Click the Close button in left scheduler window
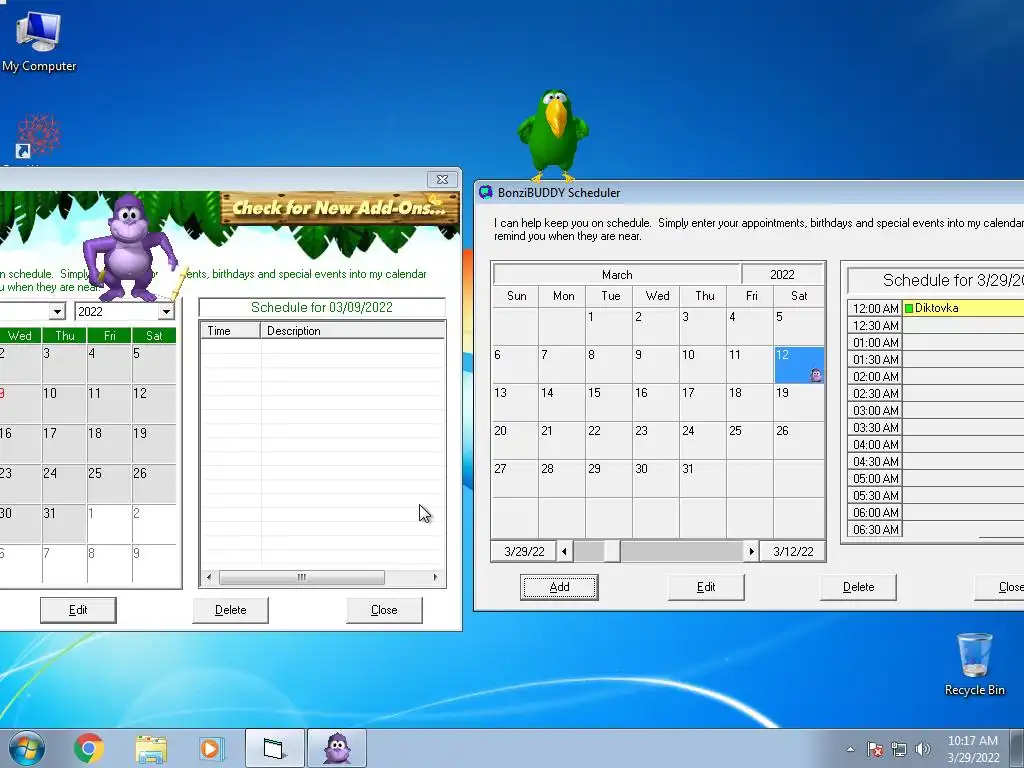Image resolution: width=1024 pixels, height=768 pixels. tap(384, 610)
